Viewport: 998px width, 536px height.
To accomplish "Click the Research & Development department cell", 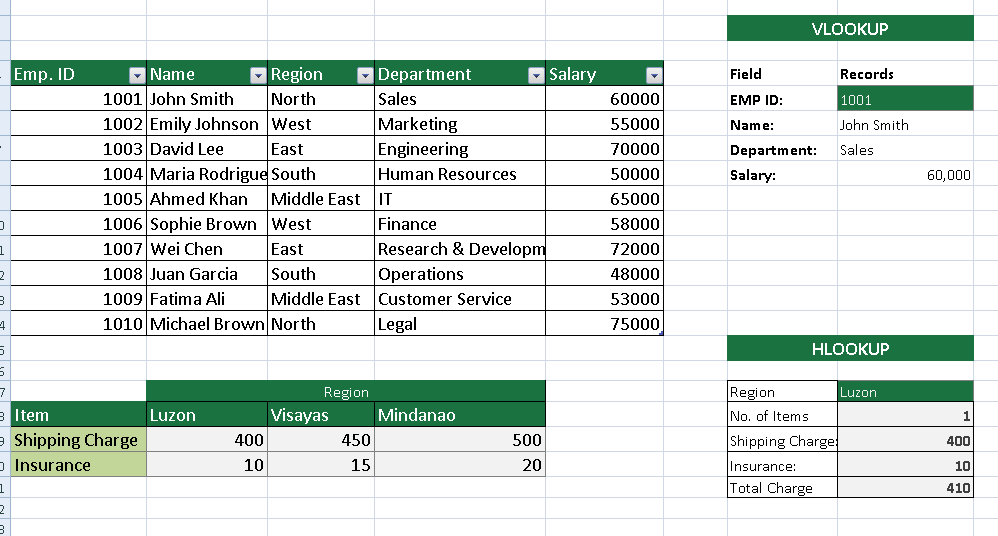I will [x=460, y=248].
